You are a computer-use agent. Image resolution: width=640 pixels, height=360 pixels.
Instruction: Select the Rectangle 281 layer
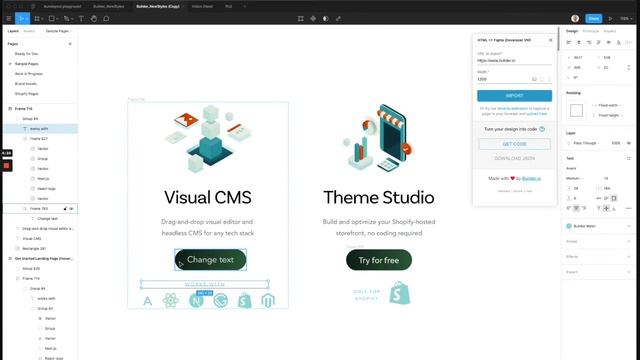pyautogui.click(x=34, y=249)
